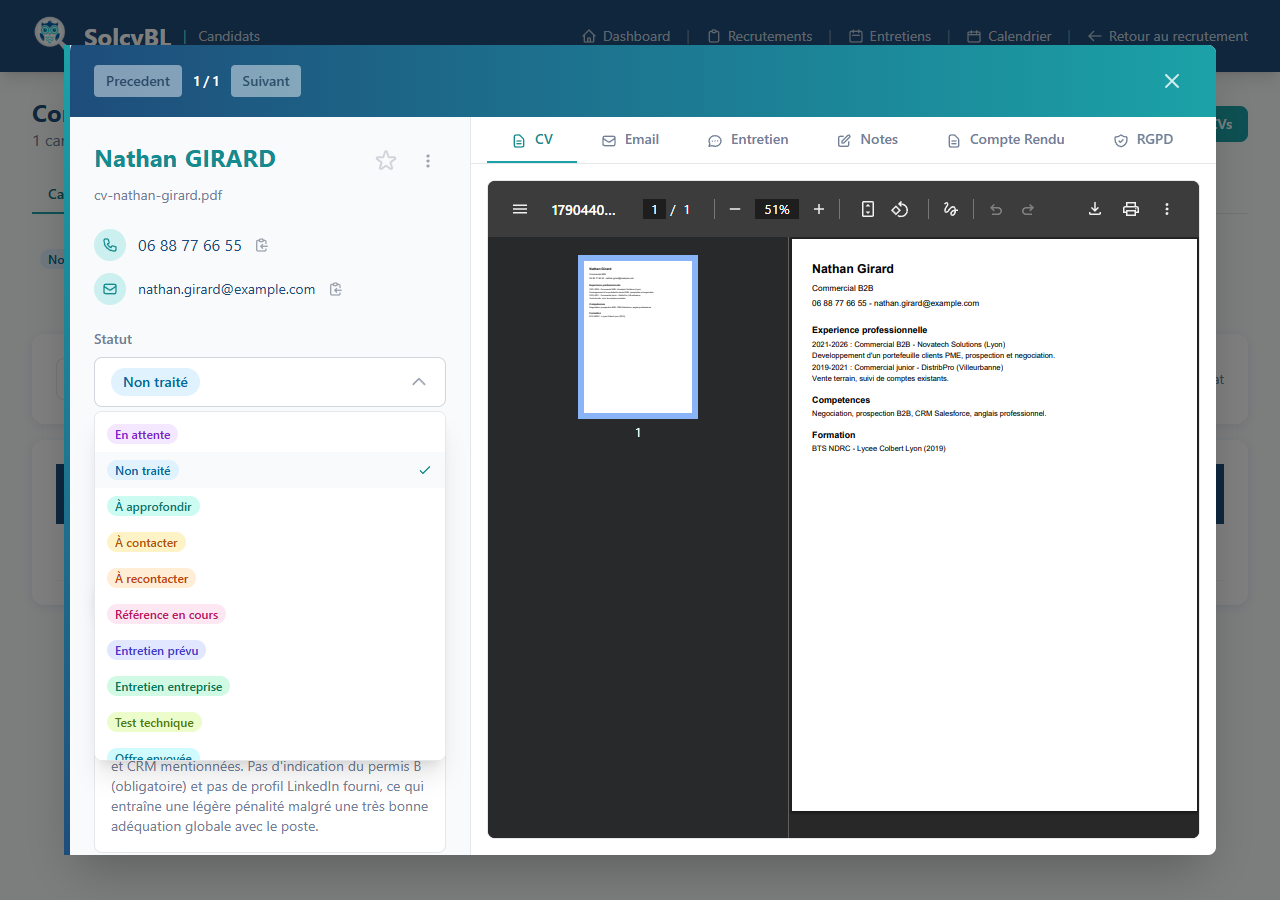Select status En attente
The image size is (1280, 900).
[x=270, y=434]
